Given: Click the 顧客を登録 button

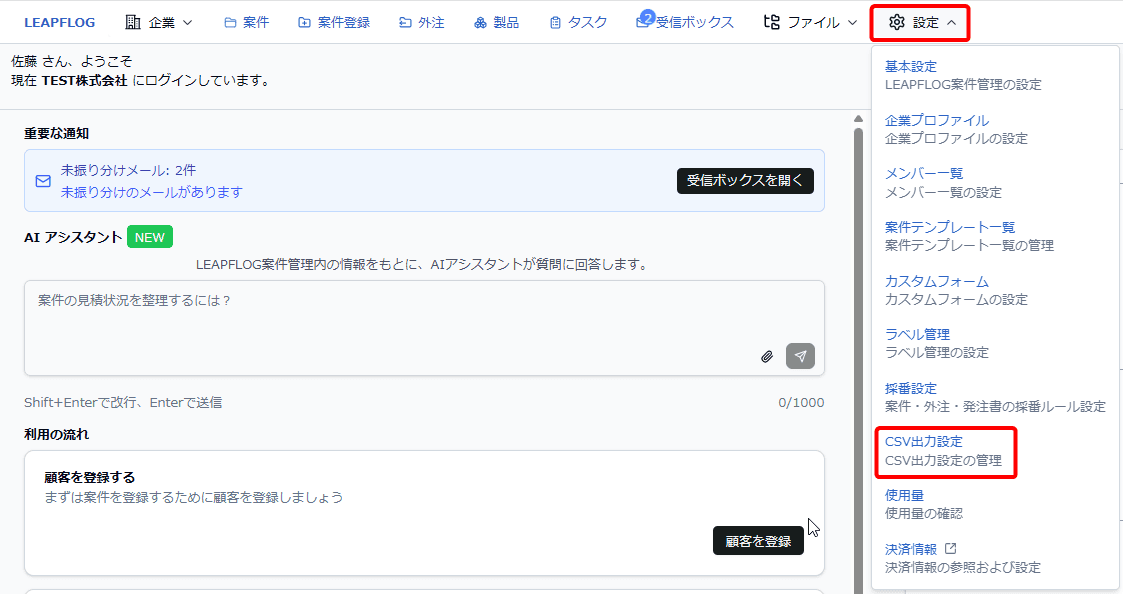Looking at the screenshot, I should (x=758, y=540).
